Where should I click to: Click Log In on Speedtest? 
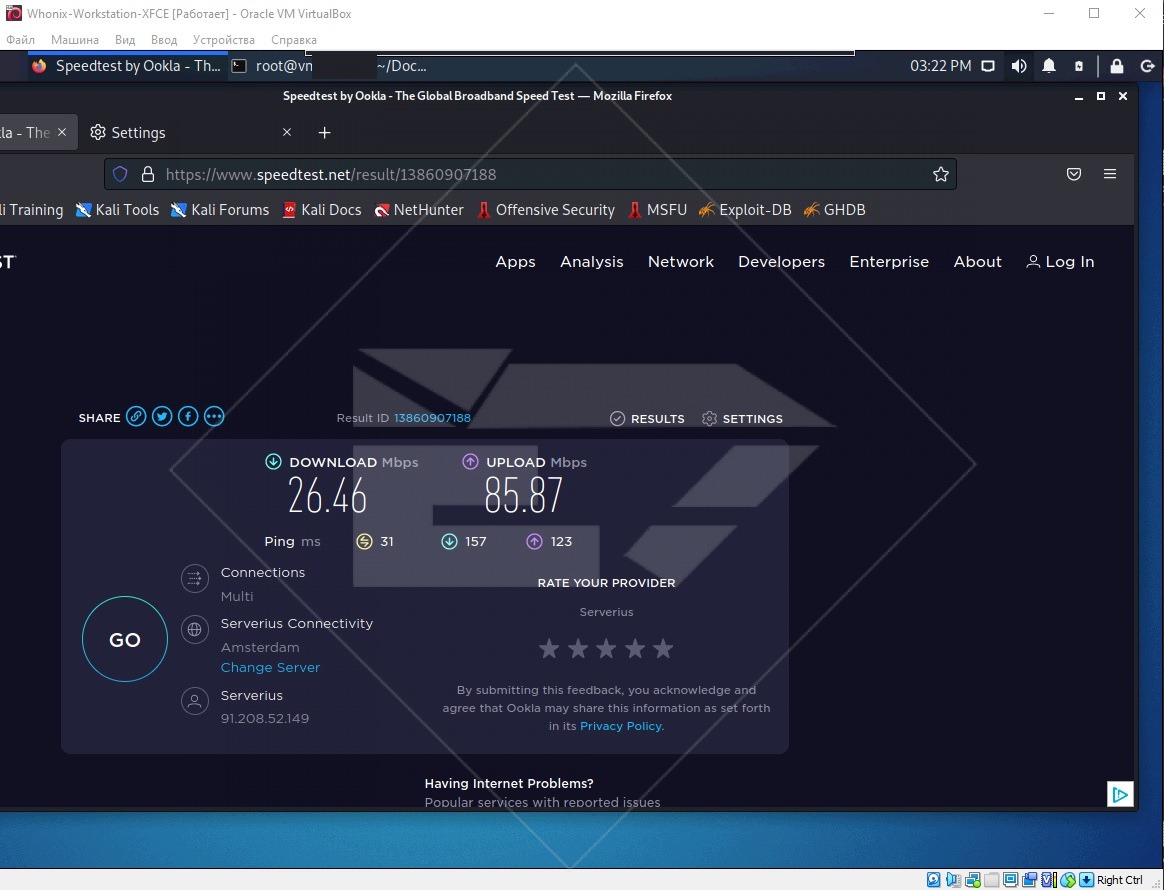pyautogui.click(x=1060, y=262)
